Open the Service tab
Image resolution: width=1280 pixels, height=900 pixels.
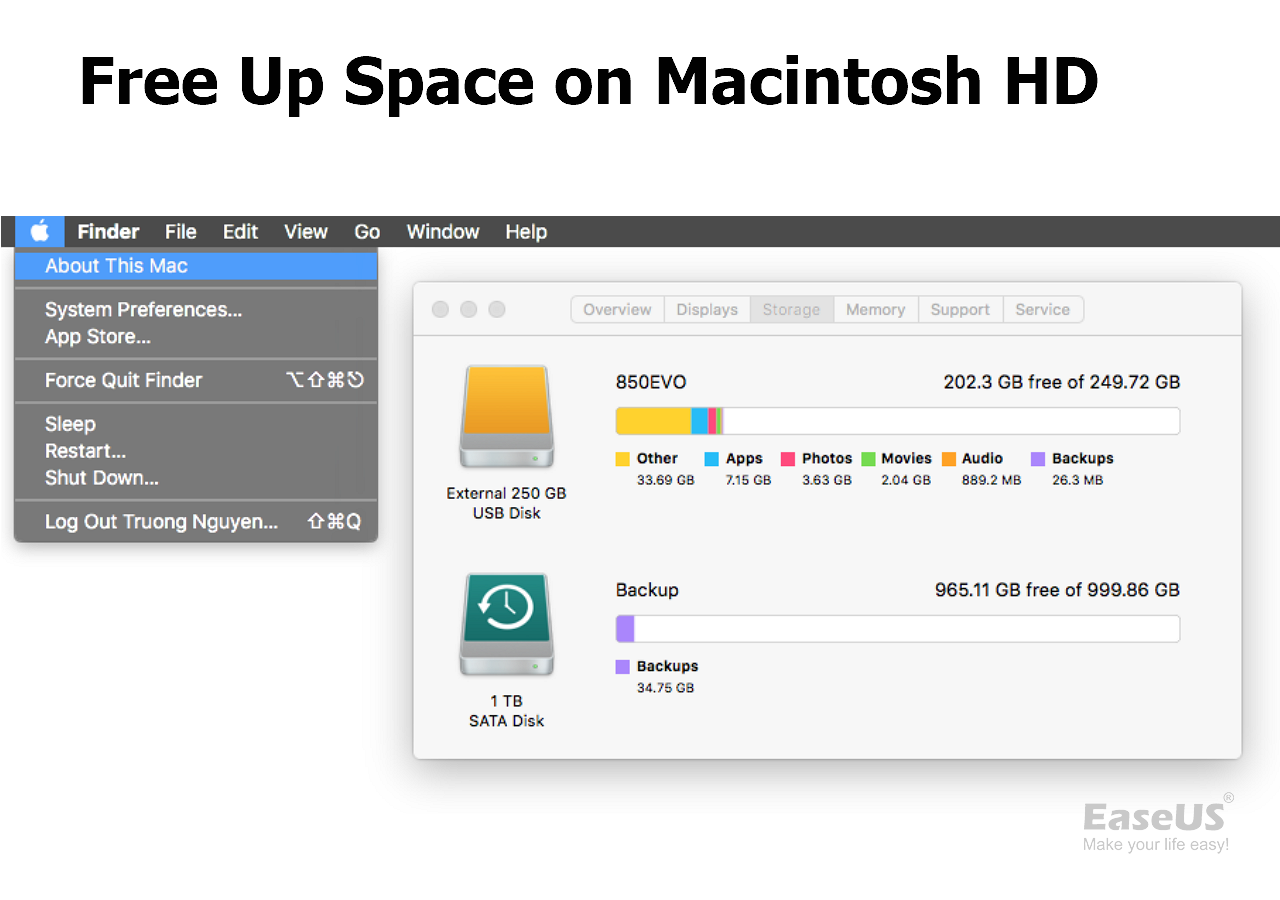pyautogui.click(x=1043, y=310)
